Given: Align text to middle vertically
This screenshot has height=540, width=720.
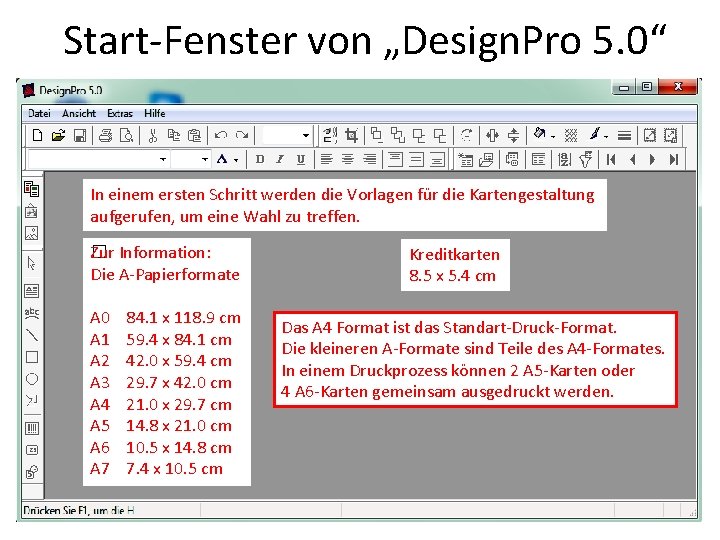Looking at the screenshot, I should [416, 159].
